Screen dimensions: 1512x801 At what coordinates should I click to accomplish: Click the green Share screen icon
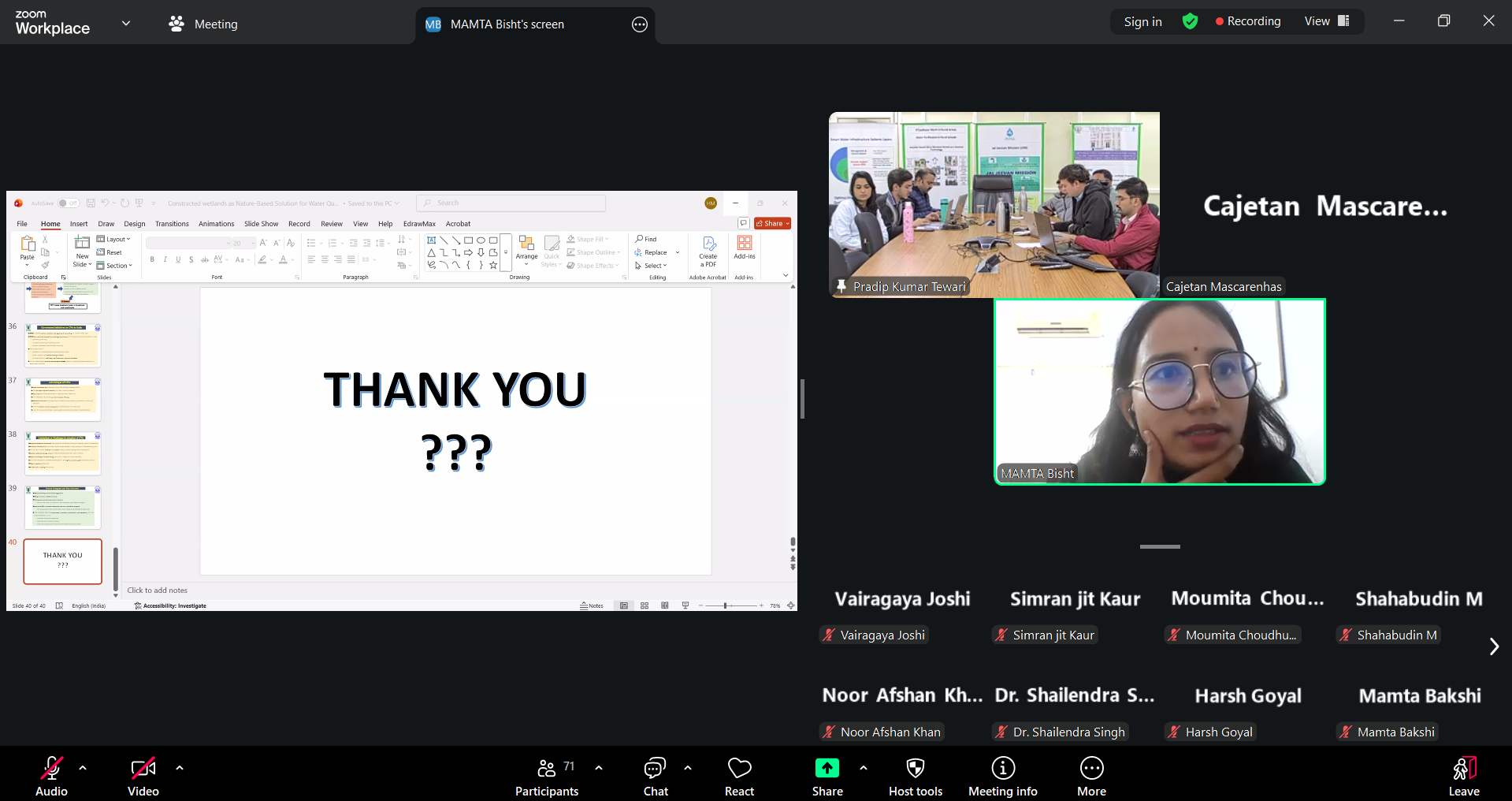click(x=827, y=768)
